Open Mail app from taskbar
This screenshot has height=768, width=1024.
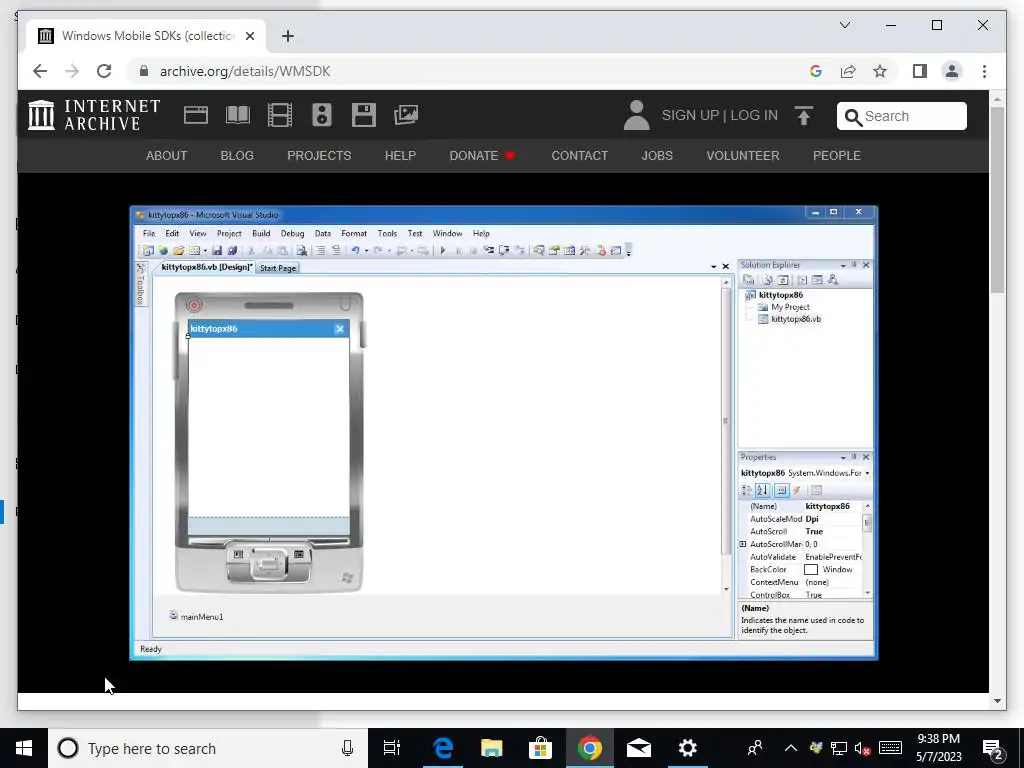(639, 748)
